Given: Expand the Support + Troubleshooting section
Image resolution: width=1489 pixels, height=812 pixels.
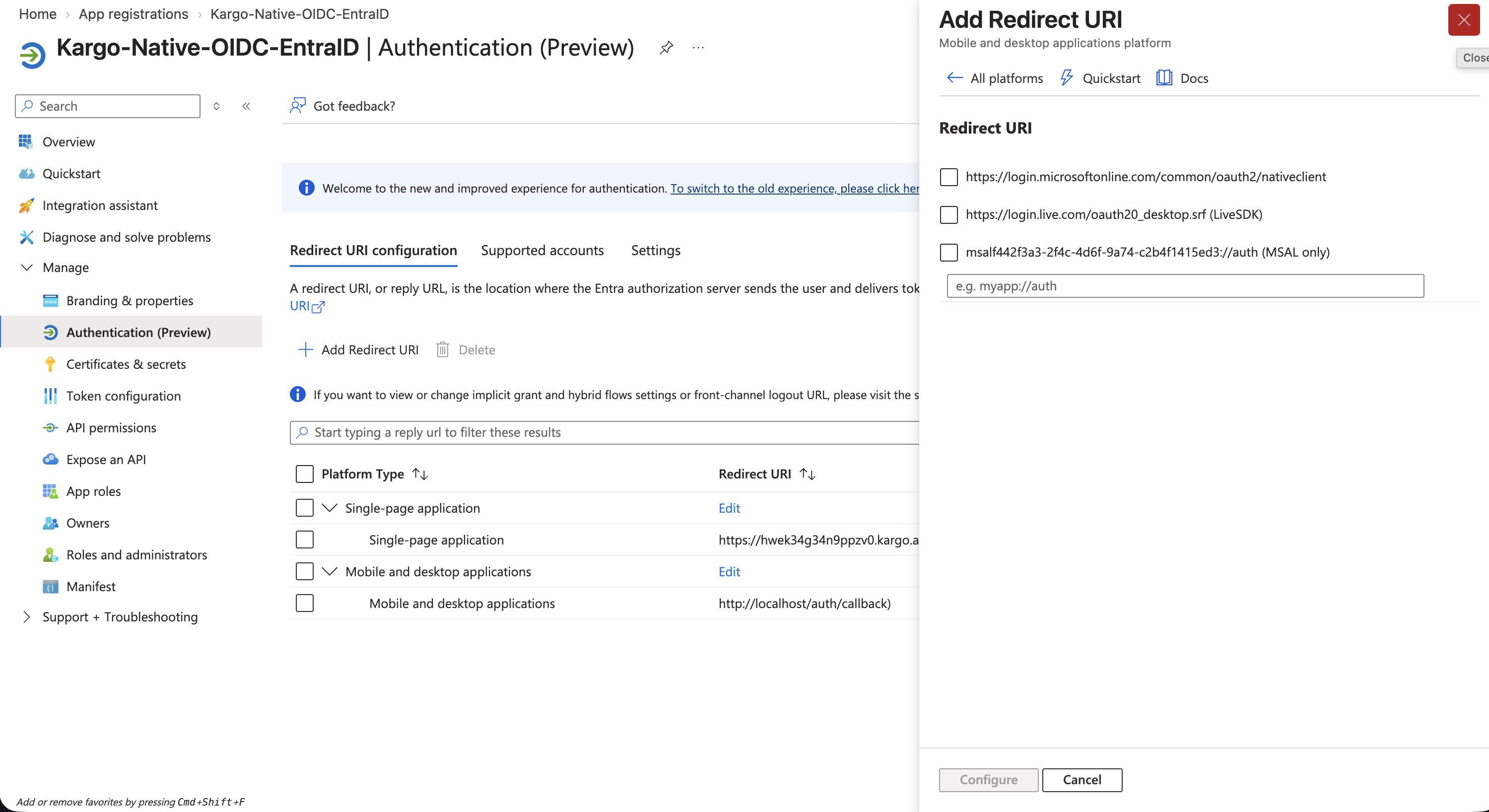Looking at the screenshot, I should coord(27,616).
